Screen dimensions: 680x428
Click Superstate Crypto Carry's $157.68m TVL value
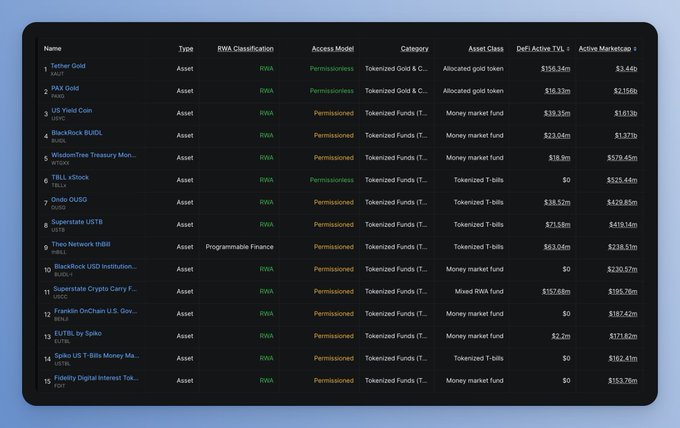pyautogui.click(x=555, y=291)
